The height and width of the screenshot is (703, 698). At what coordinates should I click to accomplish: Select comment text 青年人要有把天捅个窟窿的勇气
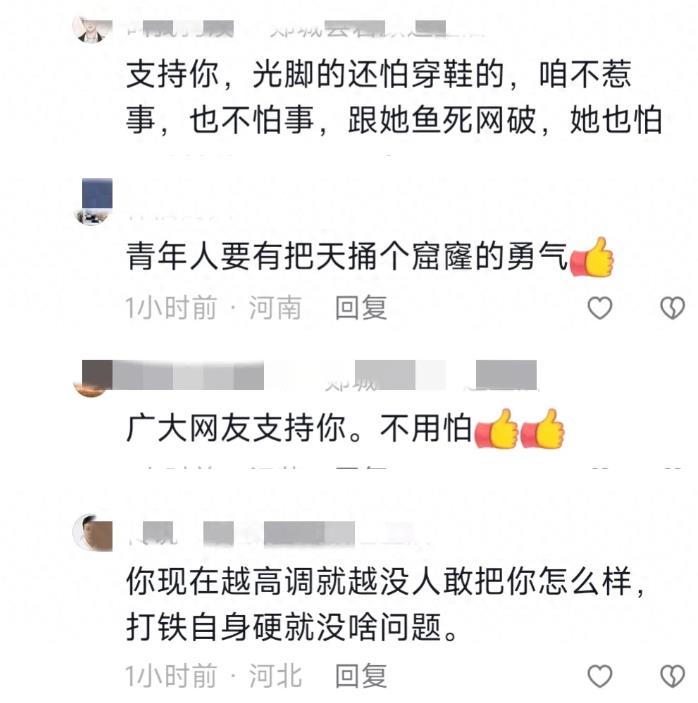pos(347,257)
